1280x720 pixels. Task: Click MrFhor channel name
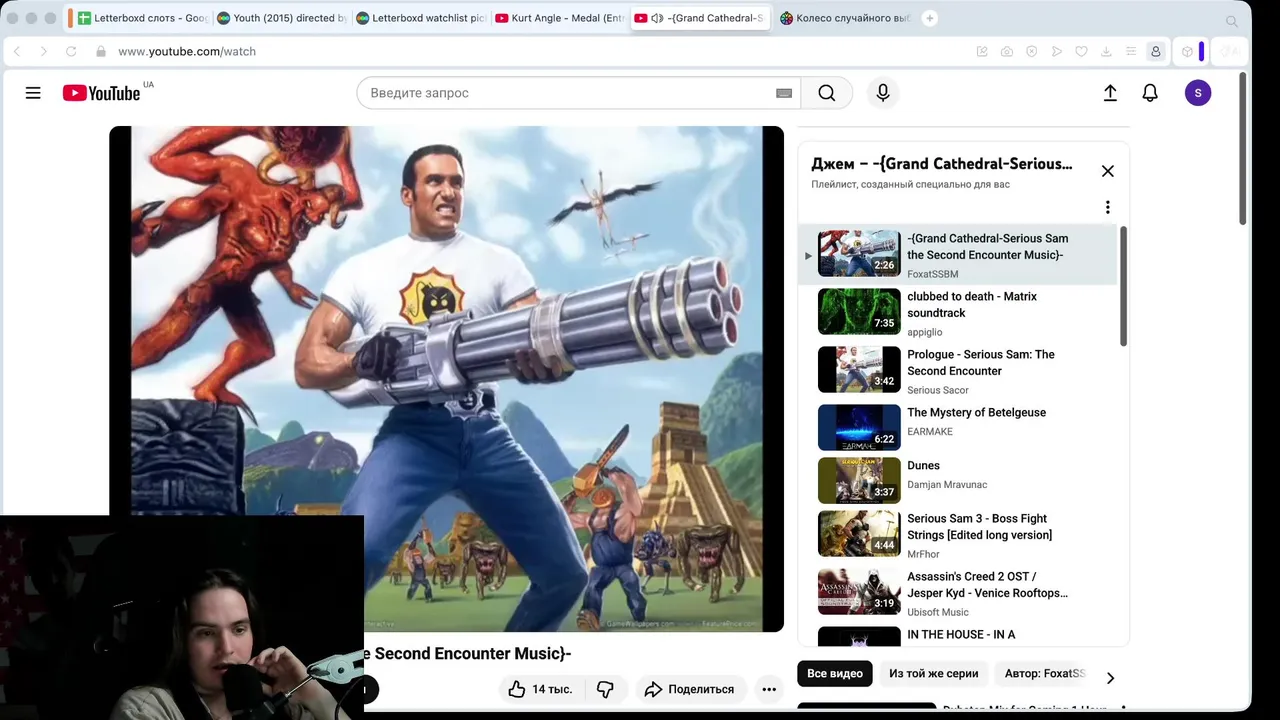pyautogui.click(x=923, y=554)
